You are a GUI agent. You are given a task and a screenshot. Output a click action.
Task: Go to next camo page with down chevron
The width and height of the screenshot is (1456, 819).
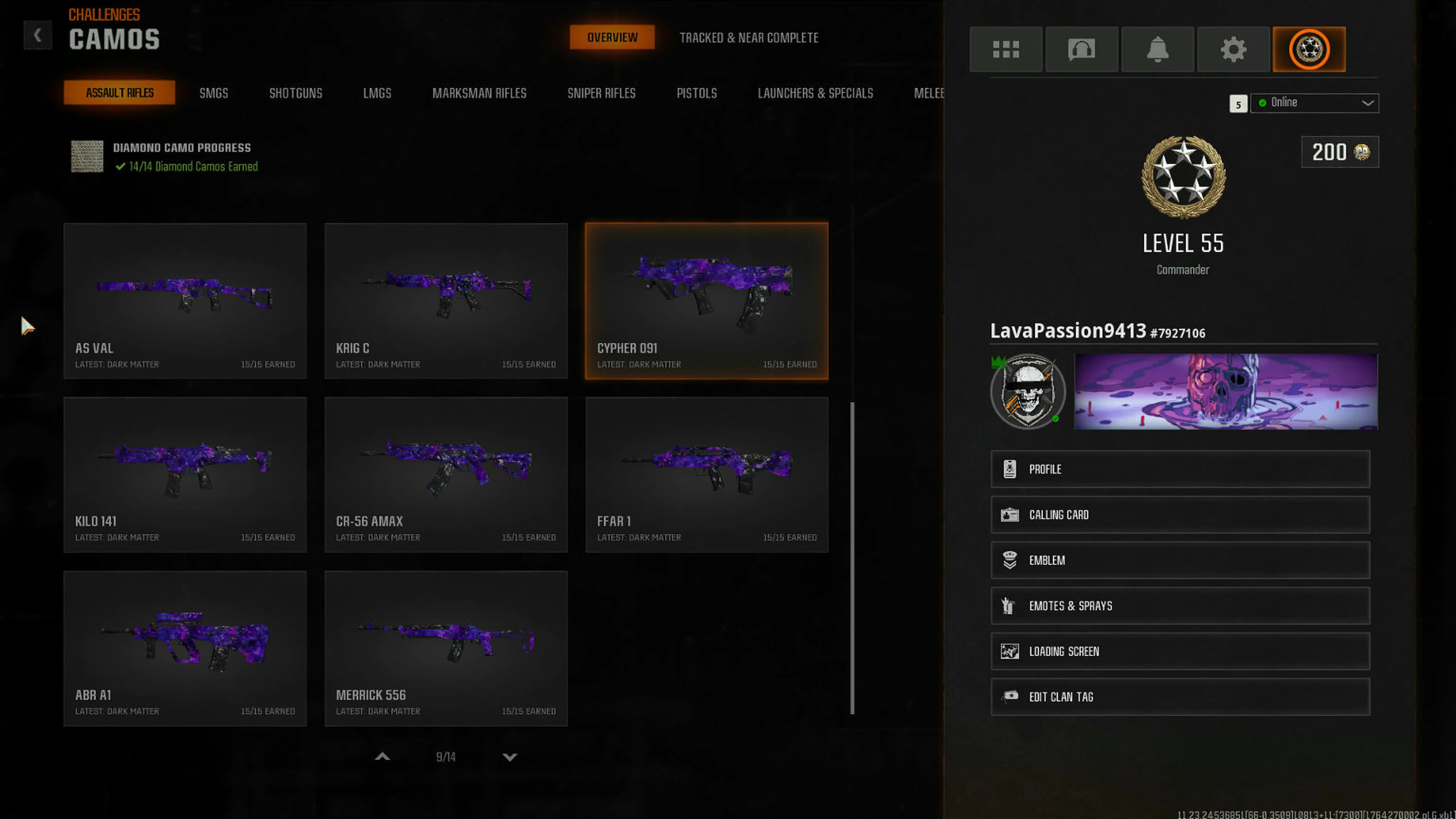tap(509, 756)
